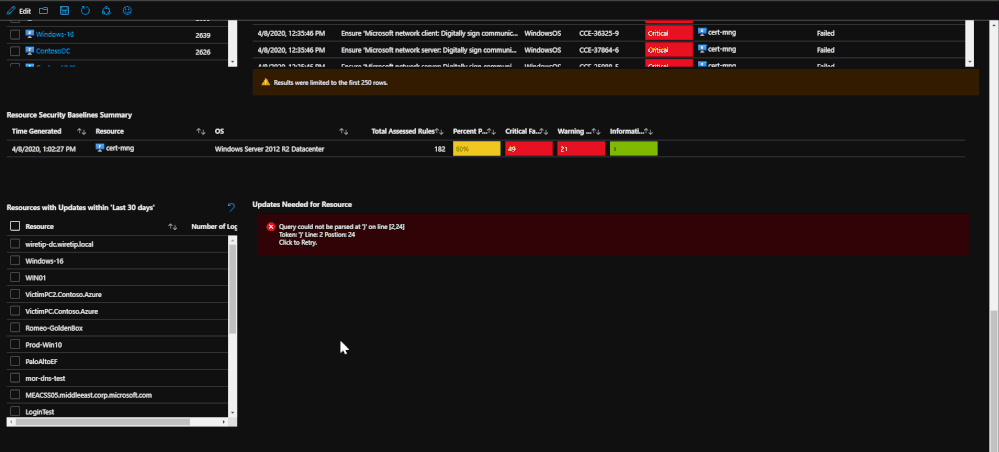The image size is (999, 452).
Task: Click the 182 total assessed rules value
Action: (440, 149)
